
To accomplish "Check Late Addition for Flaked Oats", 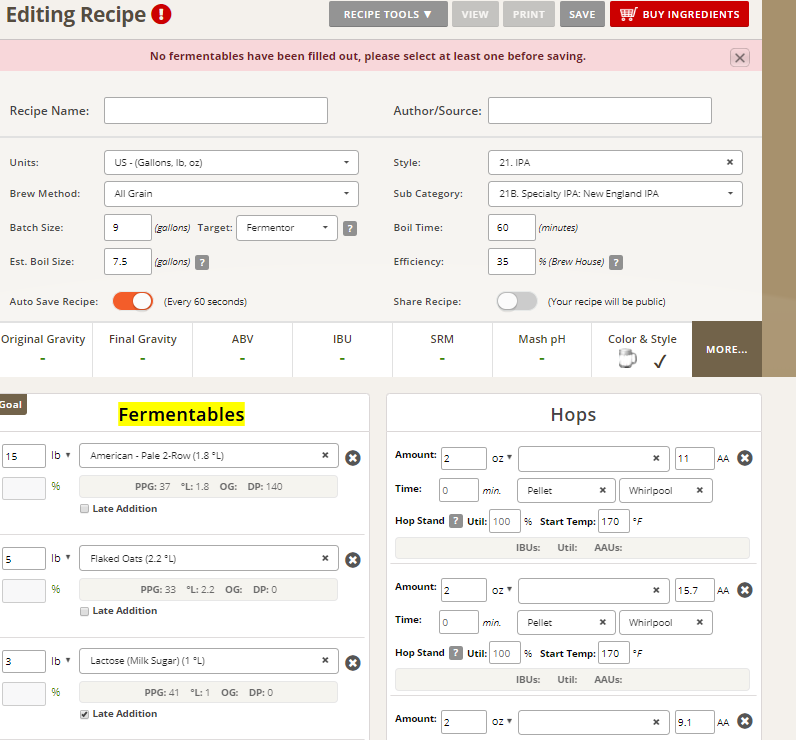I will 84,611.
